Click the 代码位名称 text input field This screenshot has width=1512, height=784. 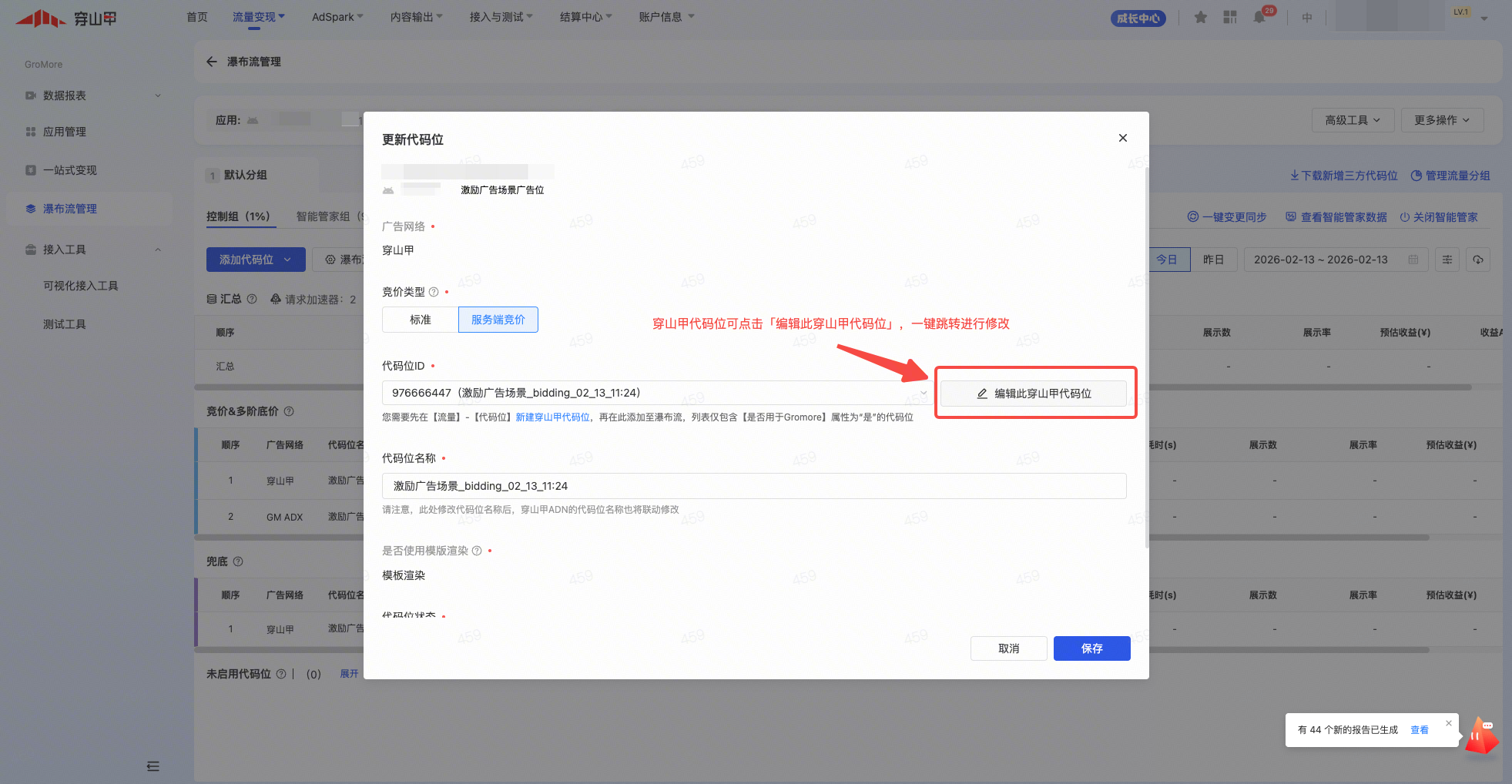coord(754,486)
